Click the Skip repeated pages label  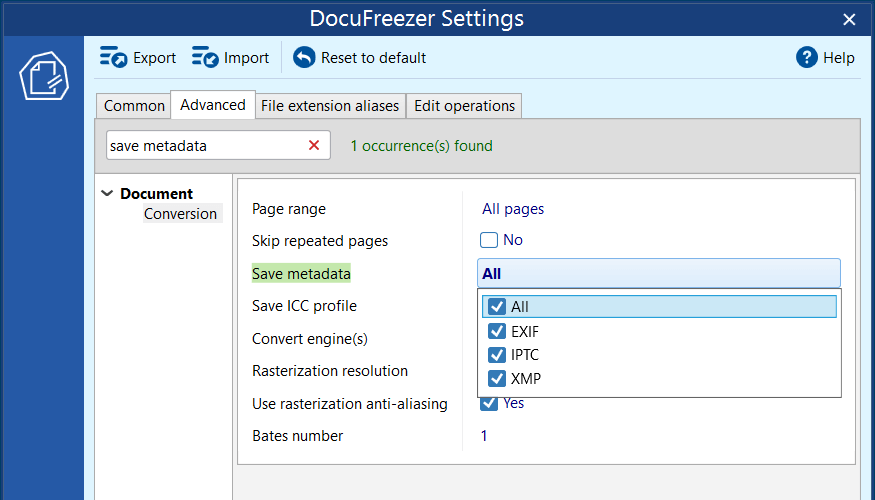[320, 241]
